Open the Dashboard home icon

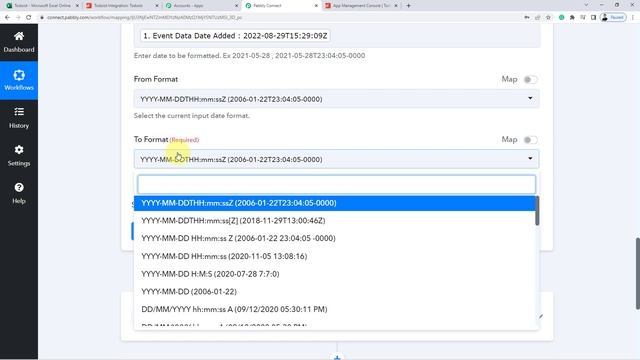coord(19,36)
